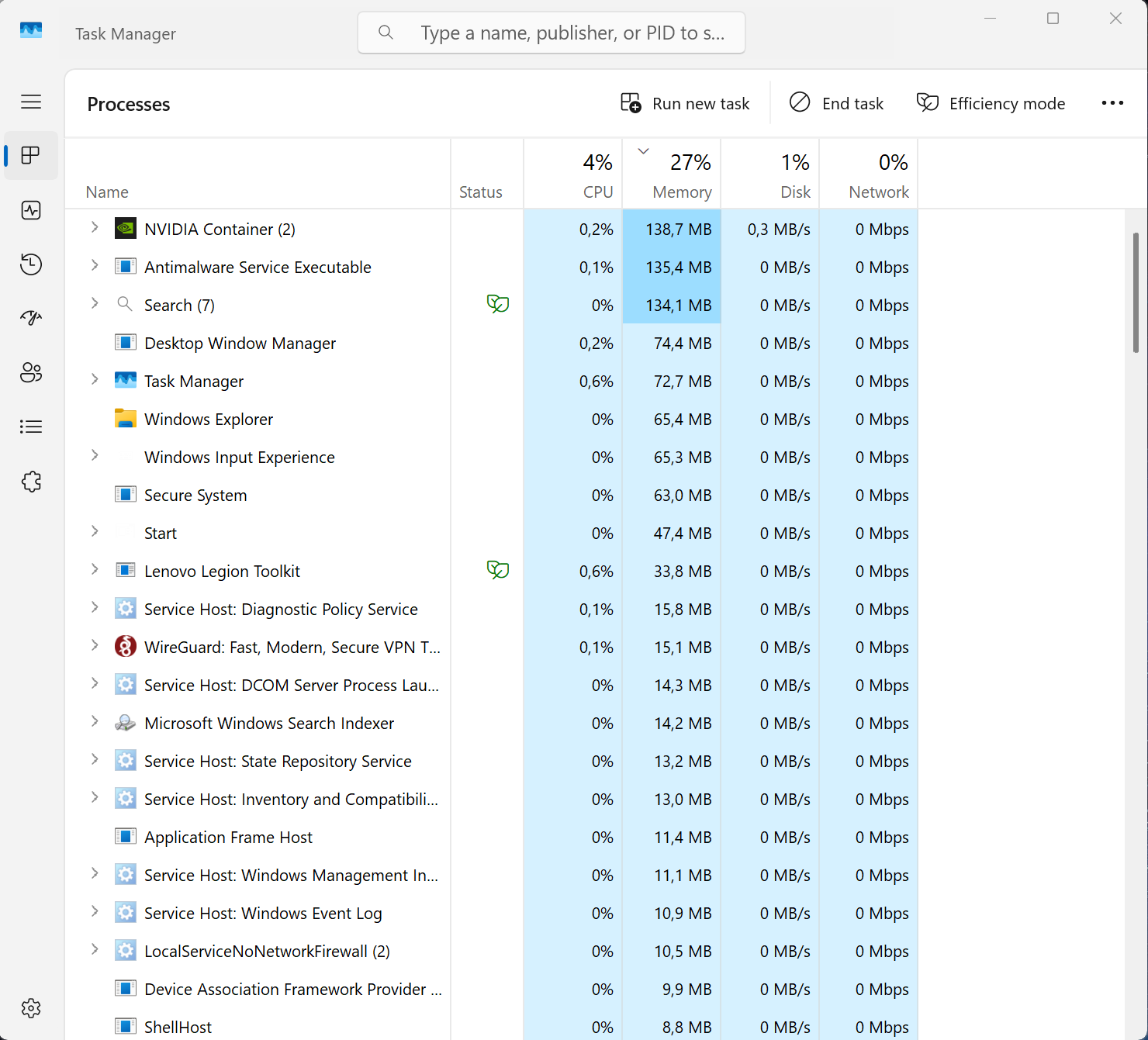
Task: Select the Processes sidebar icon
Action: pos(31,155)
